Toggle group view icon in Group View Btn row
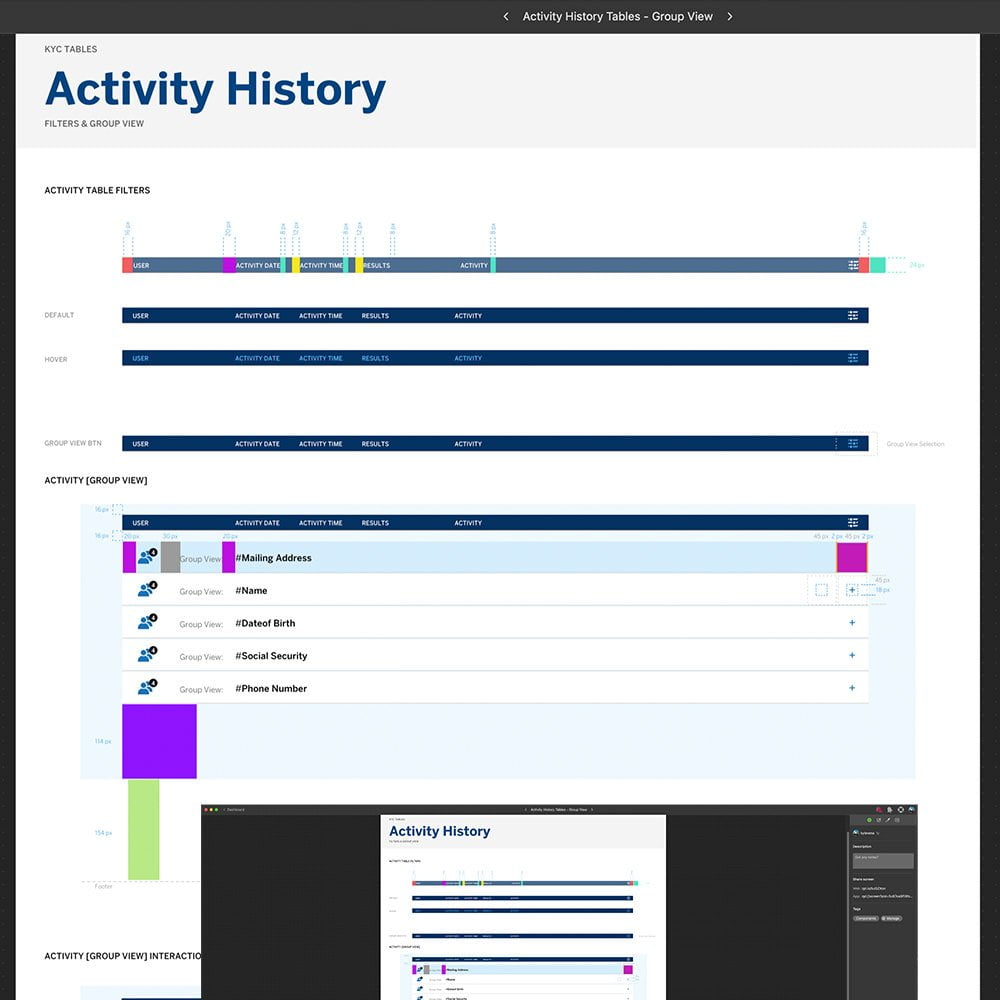Image resolution: width=1000 pixels, height=1000 pixels. (x=853, y=443)
